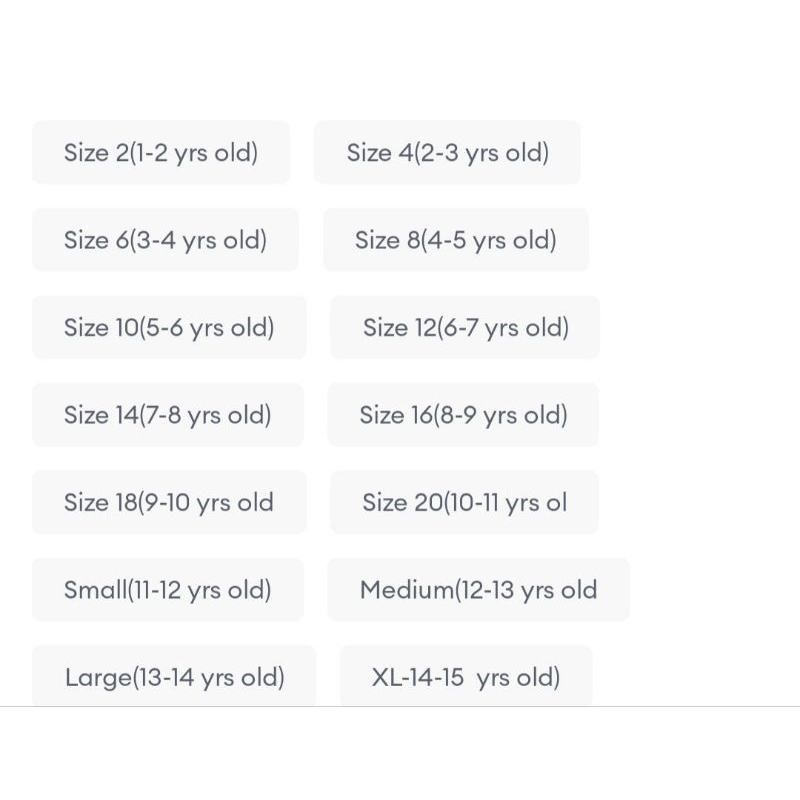Select the size for 1-2 year olds
The image size is (800, 800).
pyautogui.click(x=161, y=153)
